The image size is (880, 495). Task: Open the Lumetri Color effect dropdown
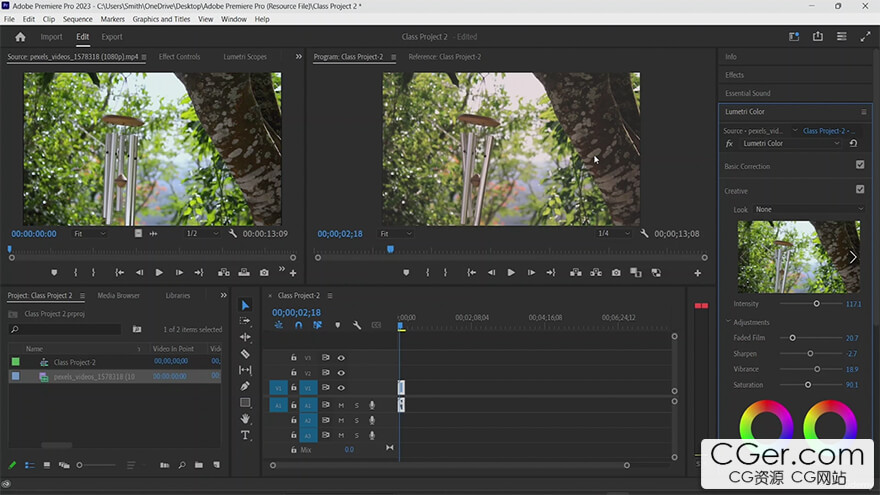791,144
